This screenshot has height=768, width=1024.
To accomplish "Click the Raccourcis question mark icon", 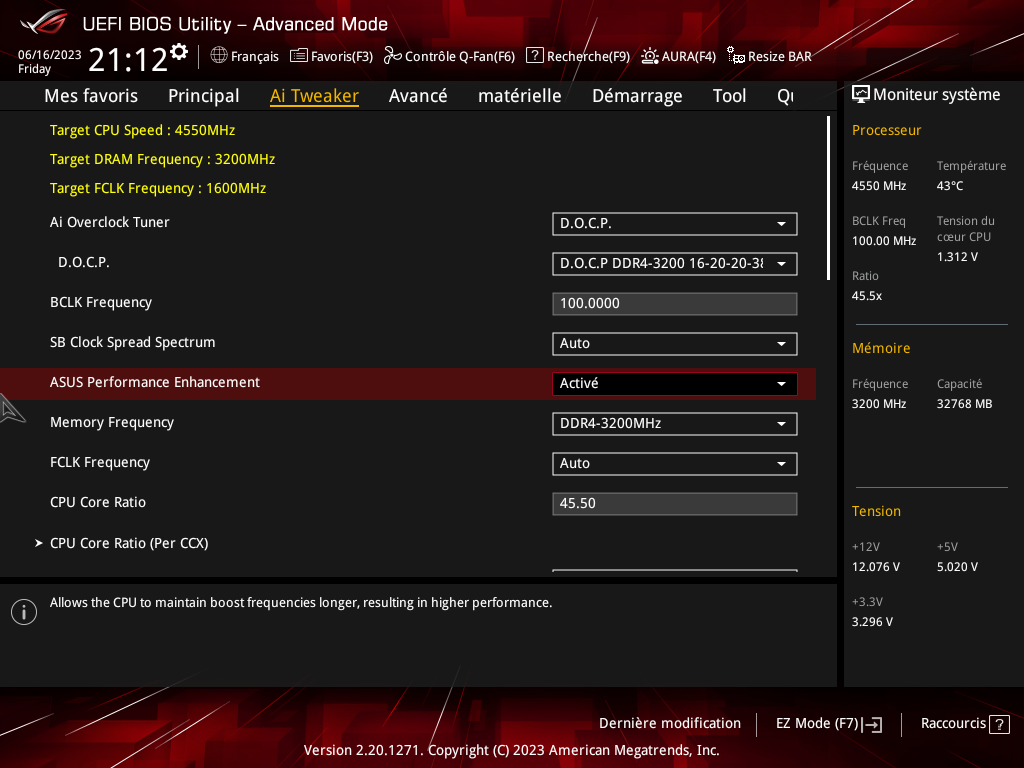I will click(x=999, y=724).
